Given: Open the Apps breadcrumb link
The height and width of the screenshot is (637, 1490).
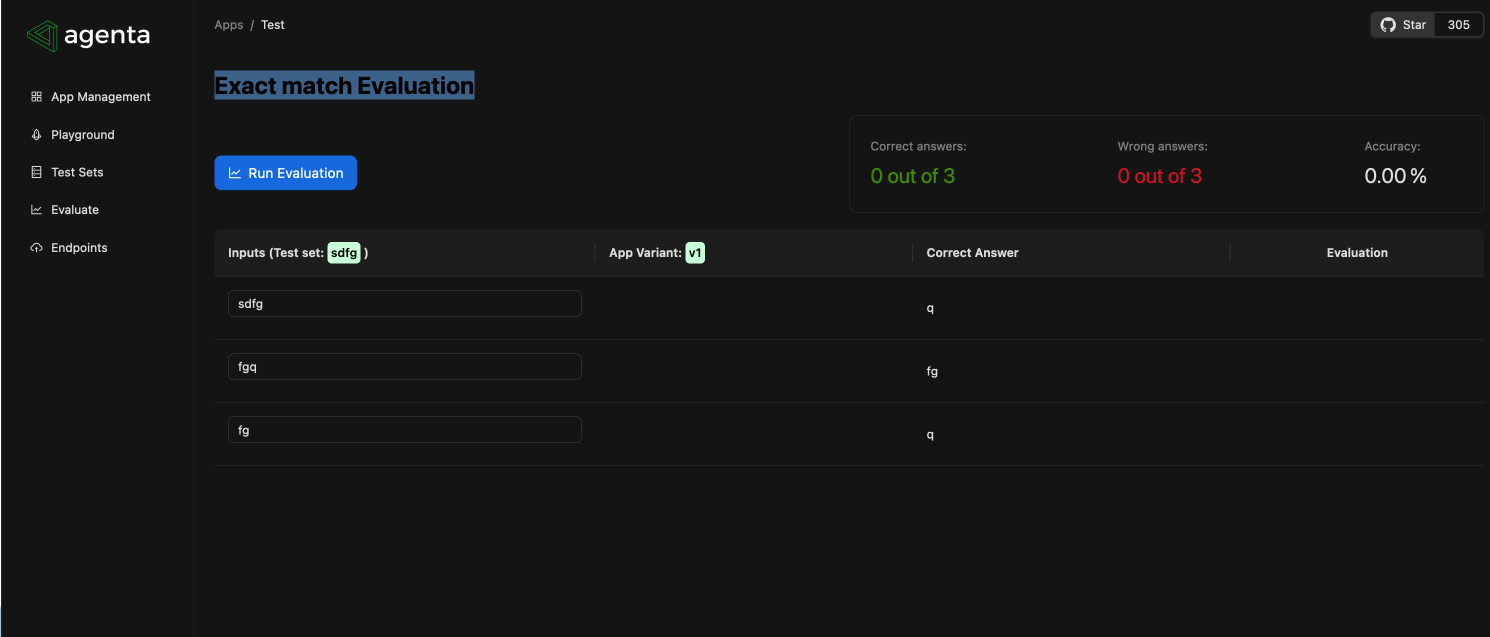Looking at the screenshot, I should point(228,24).
